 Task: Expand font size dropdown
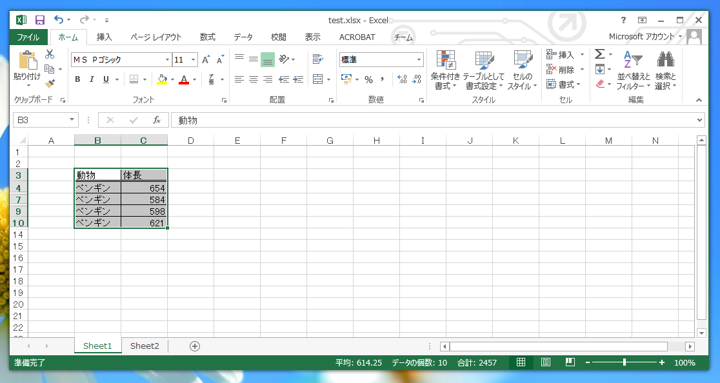(193, 60)
